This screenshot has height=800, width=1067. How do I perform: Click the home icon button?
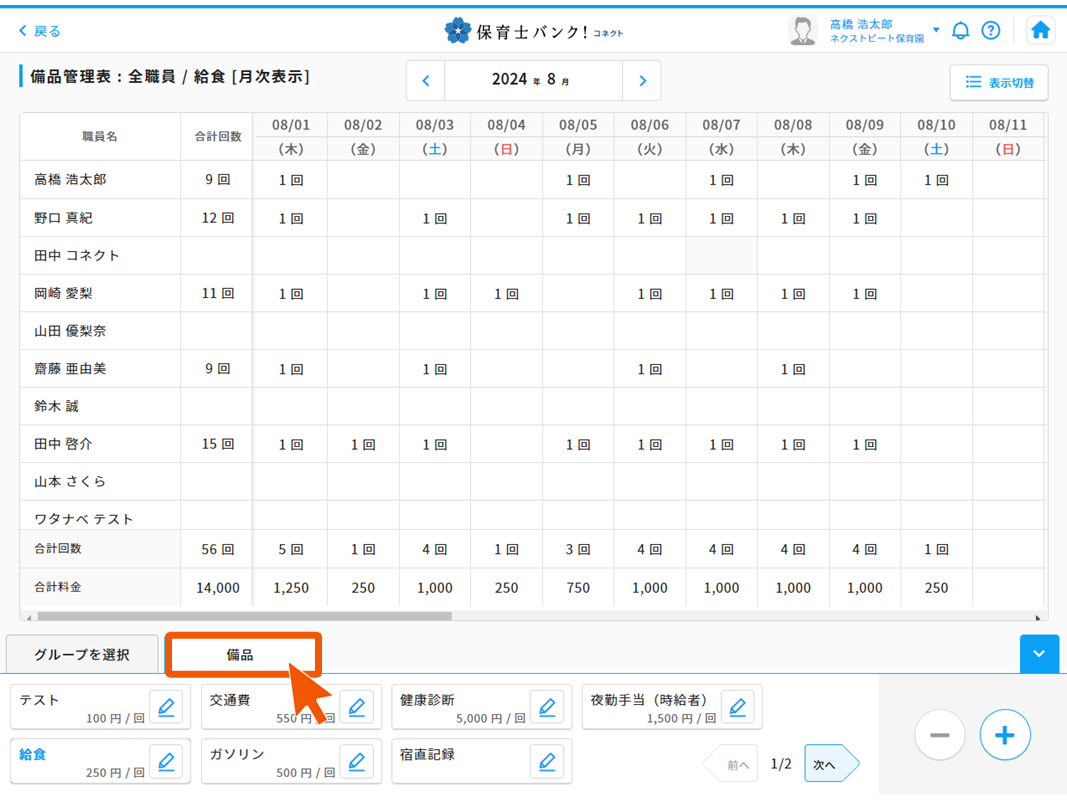pos(1040,30)
